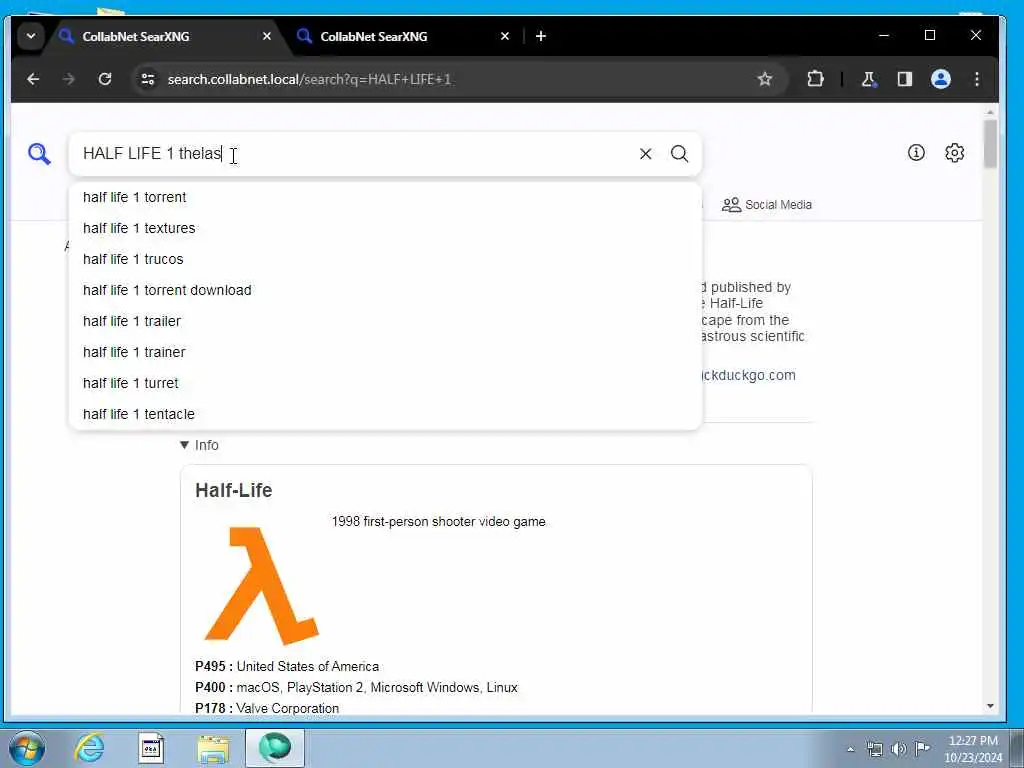Click the page vertical scrollbar thumb
This screenshot has width=1024, height=768.
point(991,144)
